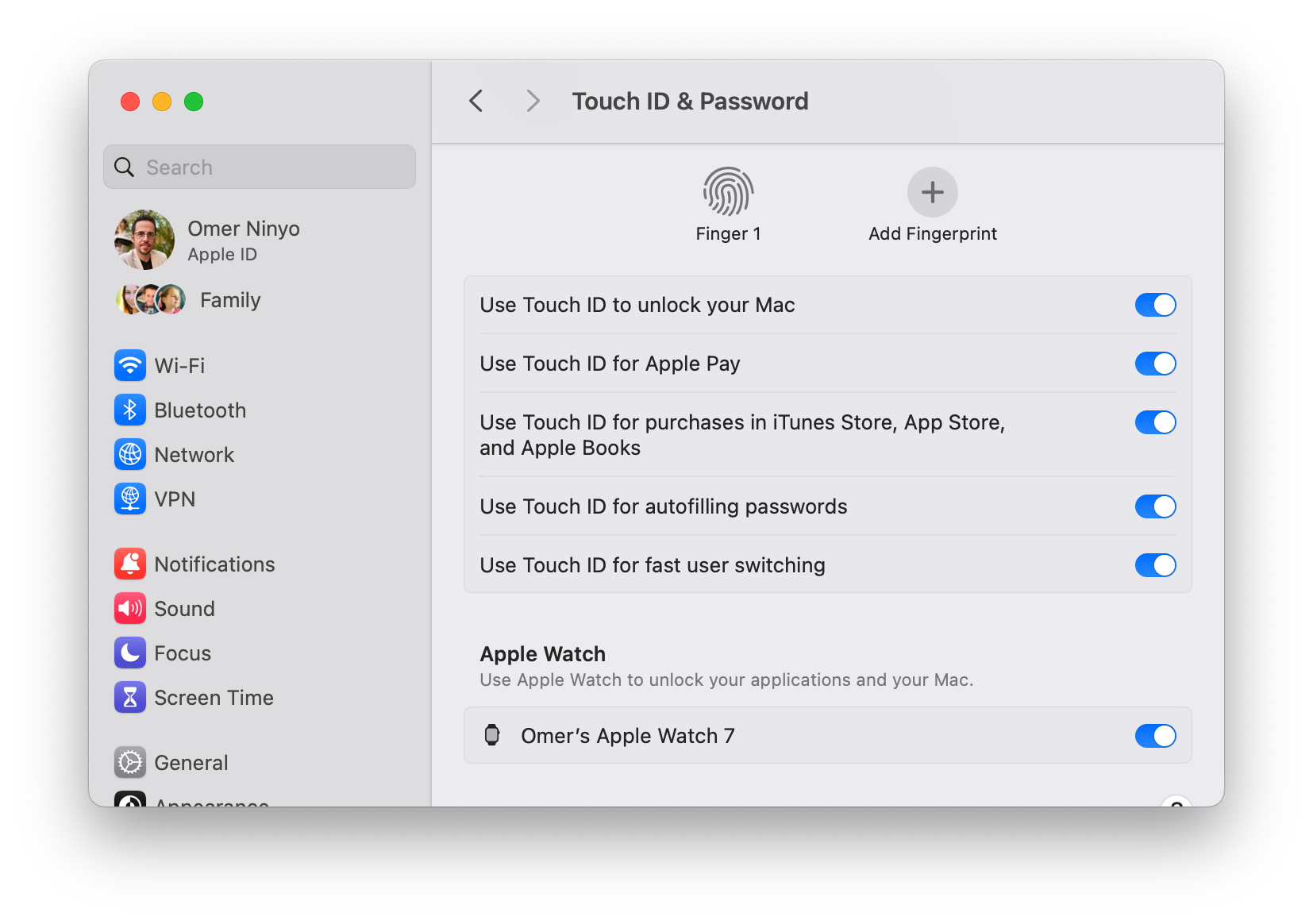The image size is (1313, 924).
Task: Open the Focus moon icon
Action: pos(130,653)
